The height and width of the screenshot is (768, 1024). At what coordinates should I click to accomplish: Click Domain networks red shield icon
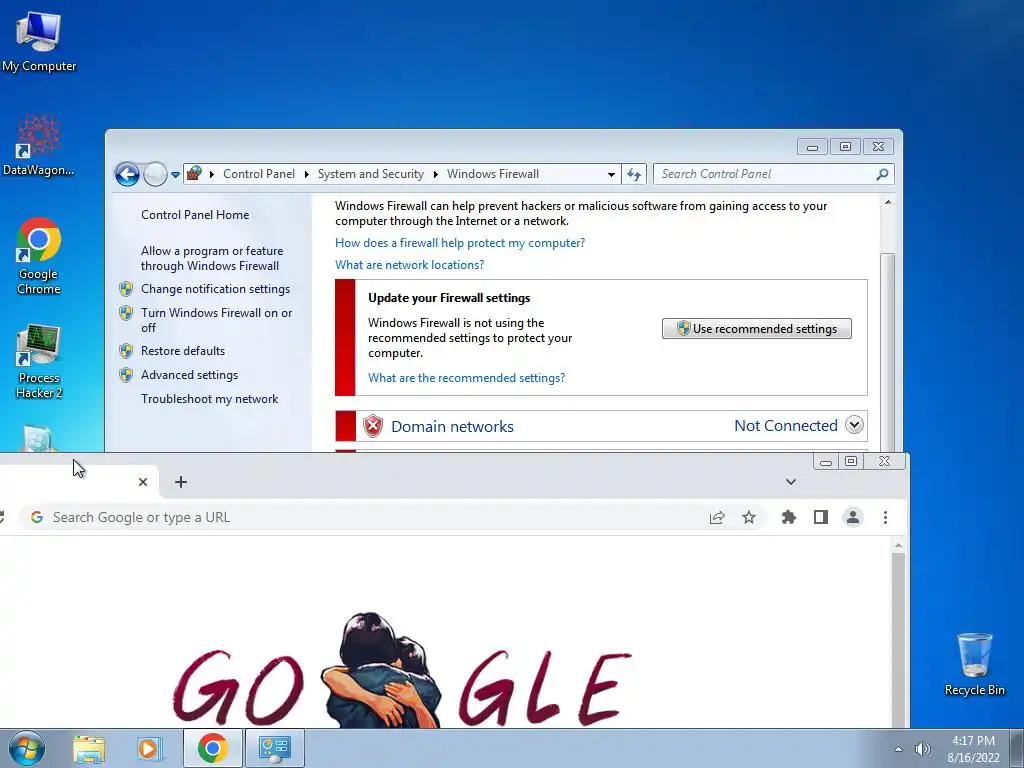[x=372, y=426]
